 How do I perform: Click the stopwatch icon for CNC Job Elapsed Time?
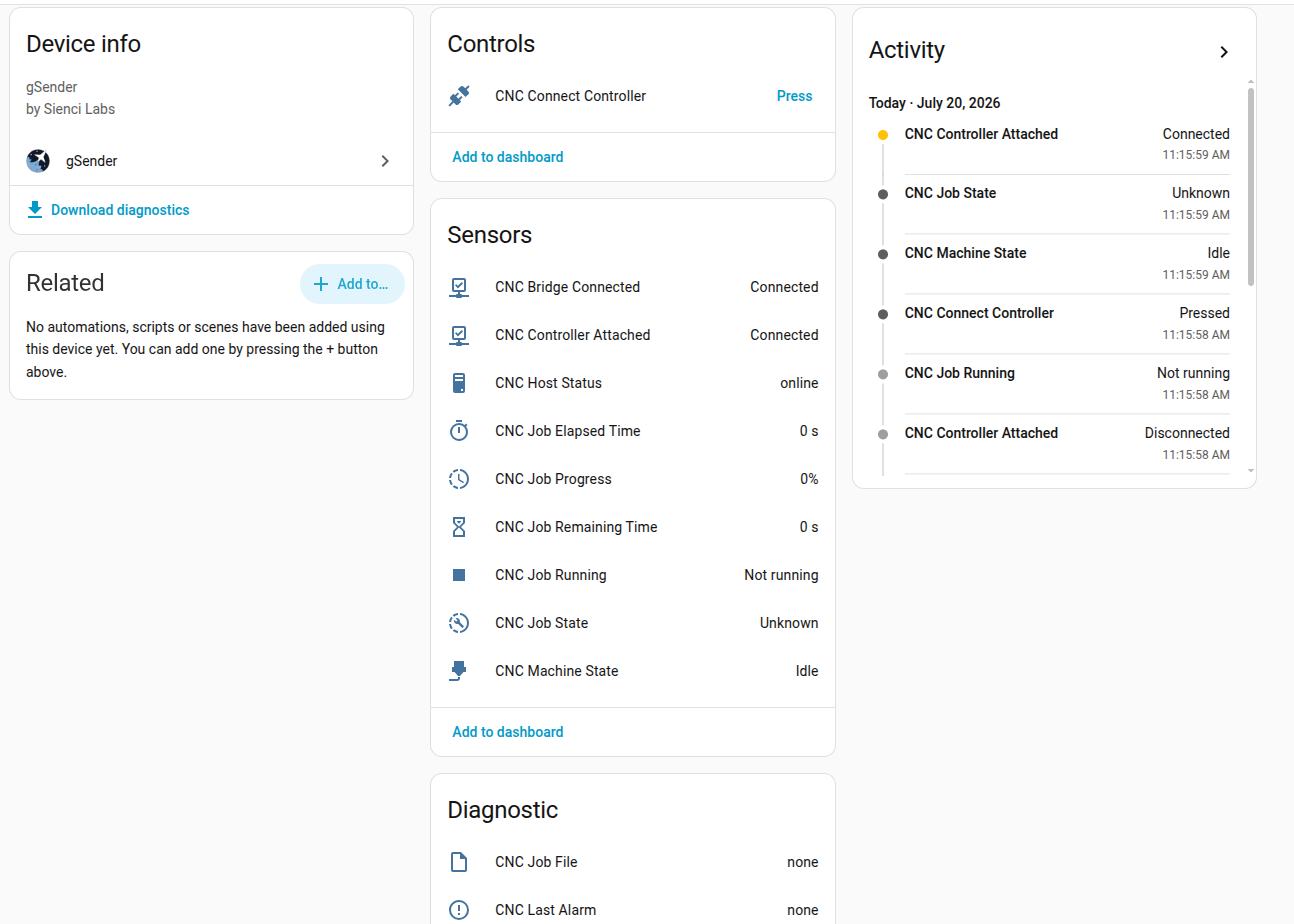pos(459,431)
